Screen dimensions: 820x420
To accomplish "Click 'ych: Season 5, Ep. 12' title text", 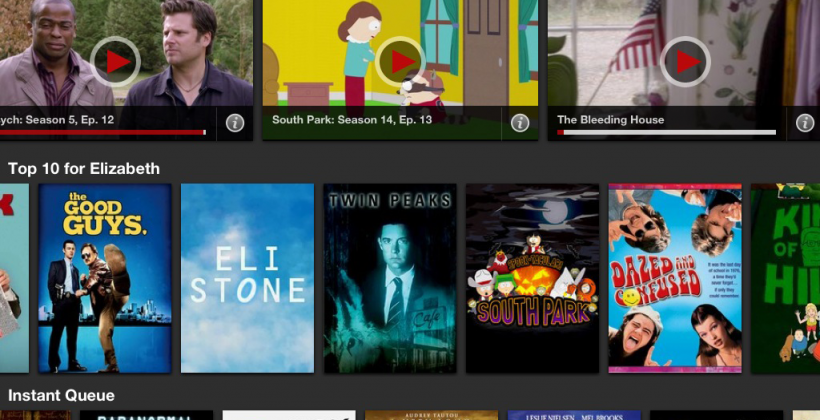I will tap(57, 120).
